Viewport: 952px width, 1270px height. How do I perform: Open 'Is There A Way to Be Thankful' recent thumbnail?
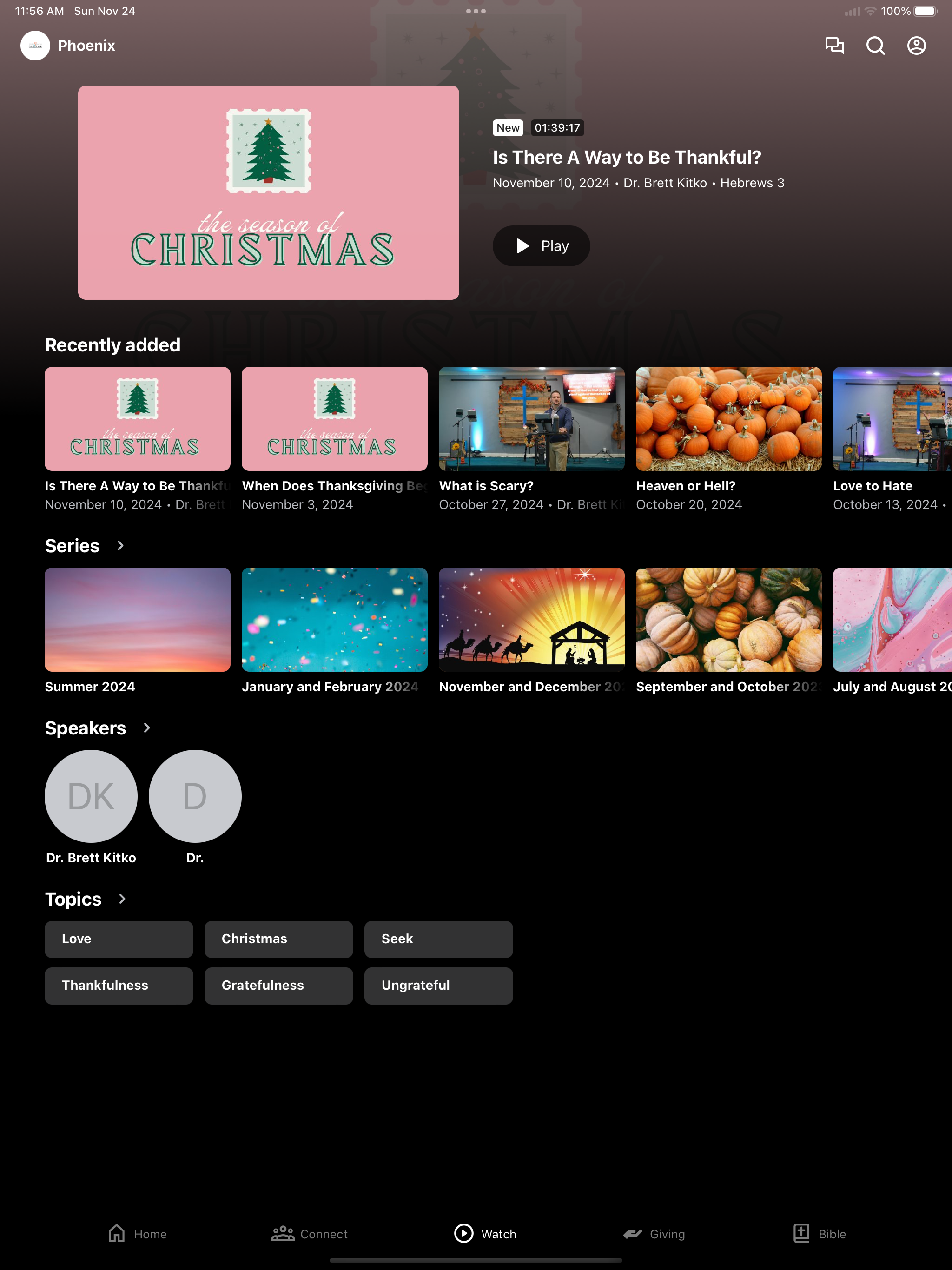point(138,419)
